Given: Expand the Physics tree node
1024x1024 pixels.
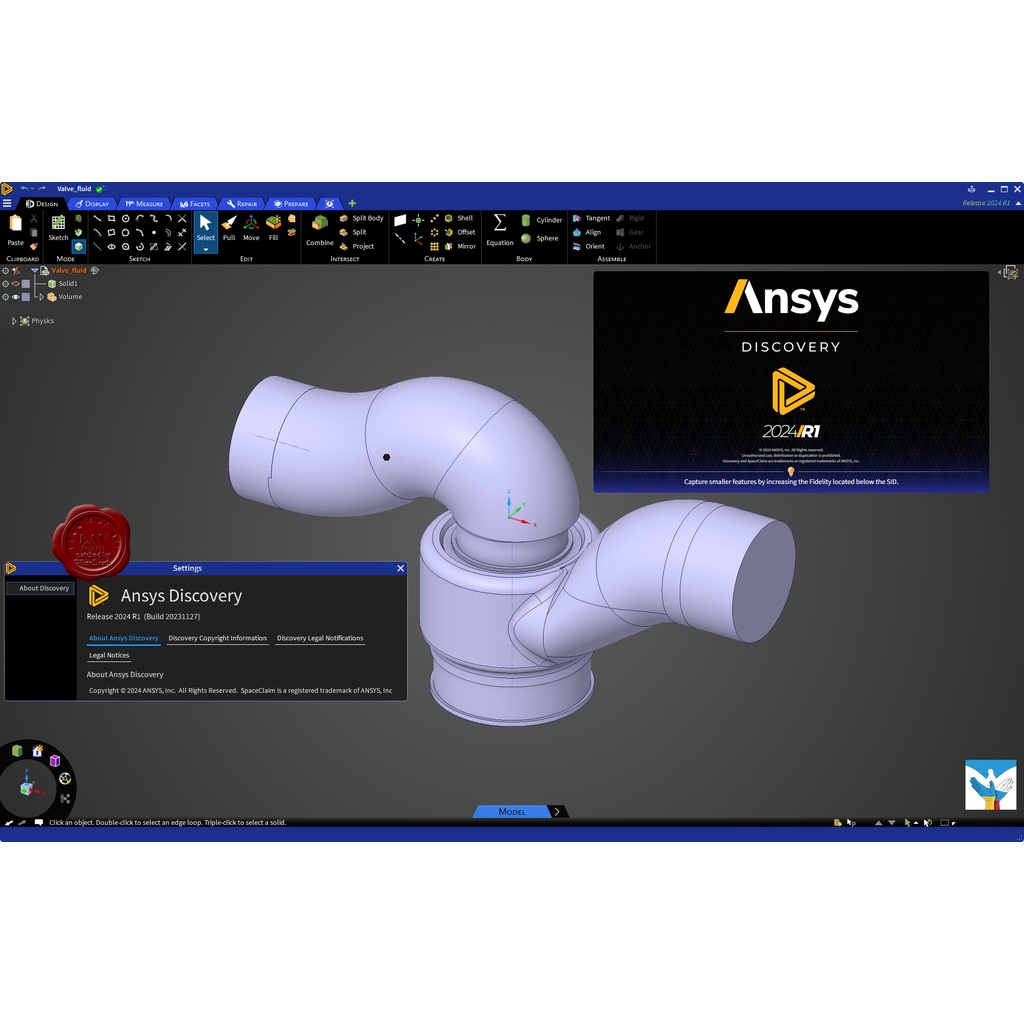Looking at the screenshot, I should 14,320.
